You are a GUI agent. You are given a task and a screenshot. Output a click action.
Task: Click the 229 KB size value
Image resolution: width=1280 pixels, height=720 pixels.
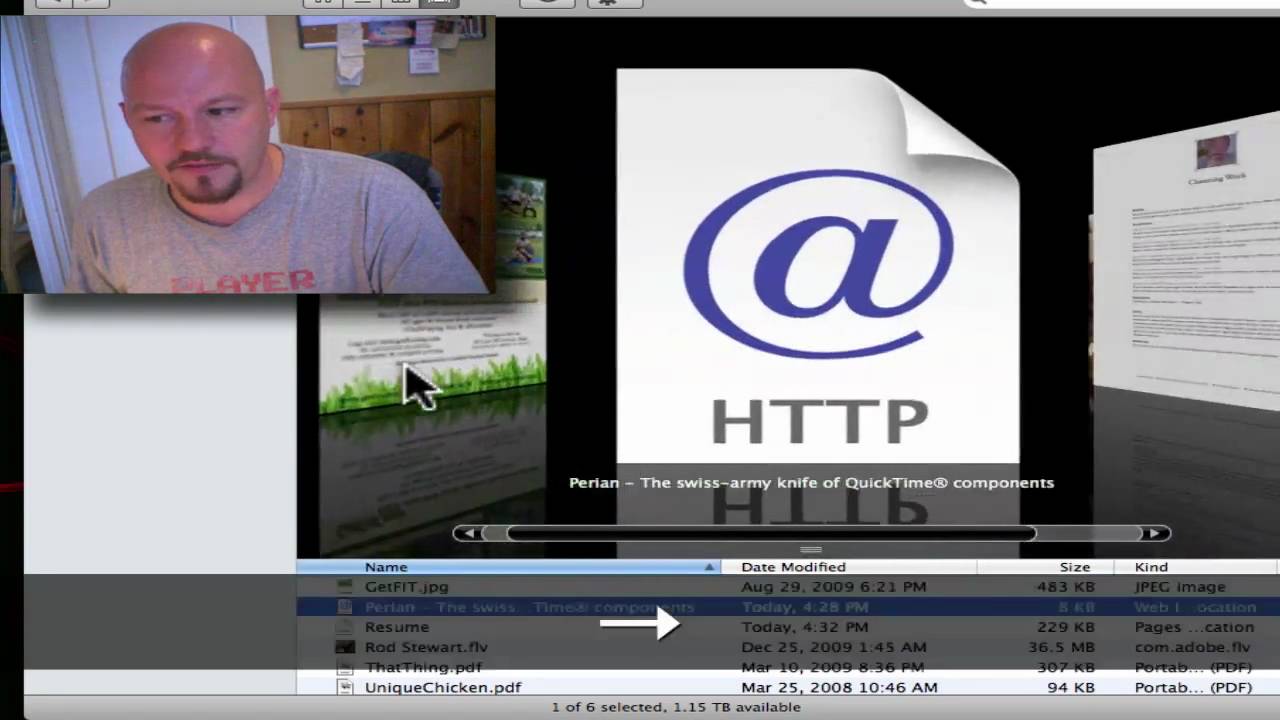pyautogui.click(x=1068, y=627)
